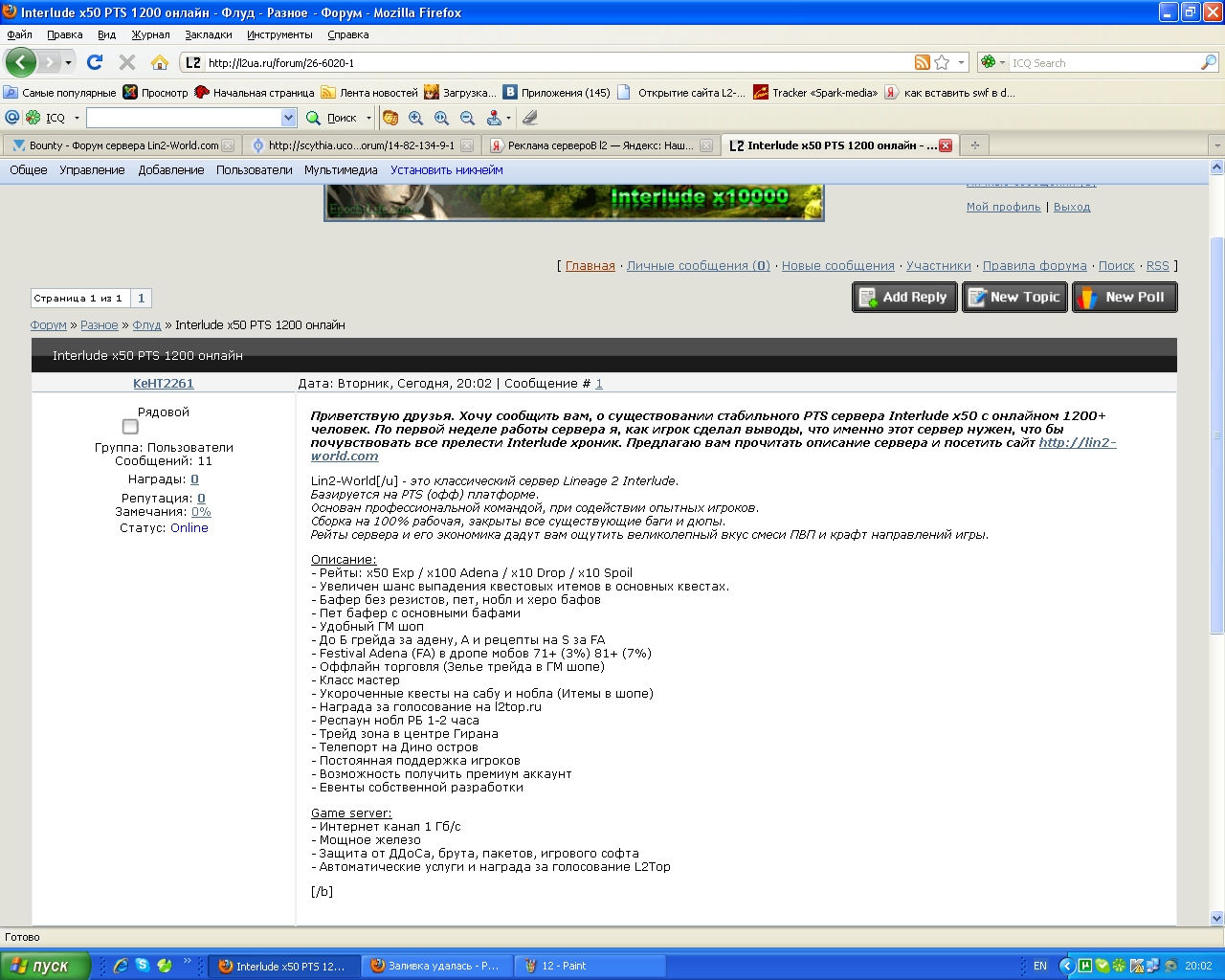Open the back/forward history dropdown arrow
The width and height of the screenshot is (1225, 980).
click(68, 63)
